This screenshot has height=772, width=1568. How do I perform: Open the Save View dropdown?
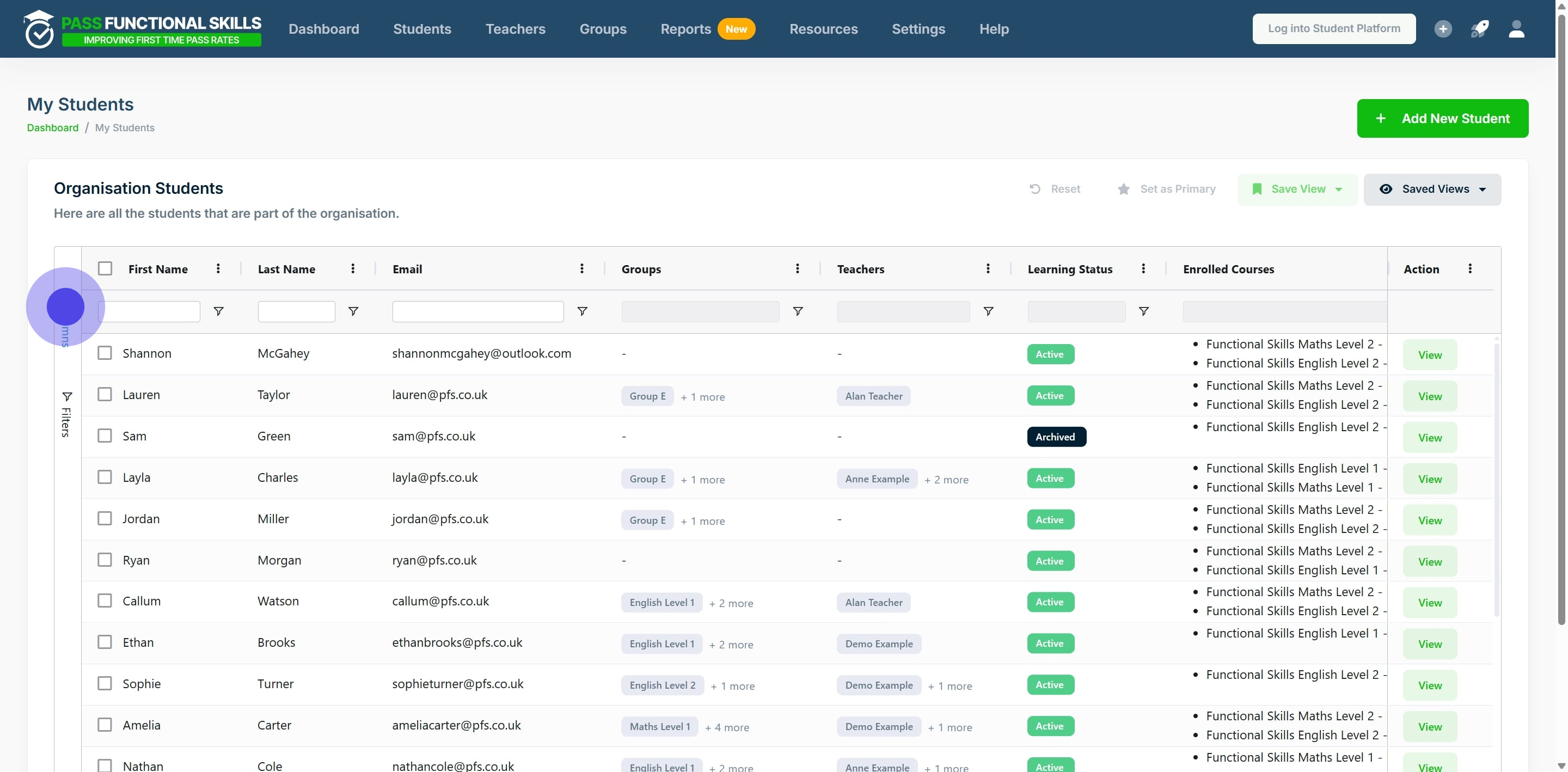[x=1297, y=189]
